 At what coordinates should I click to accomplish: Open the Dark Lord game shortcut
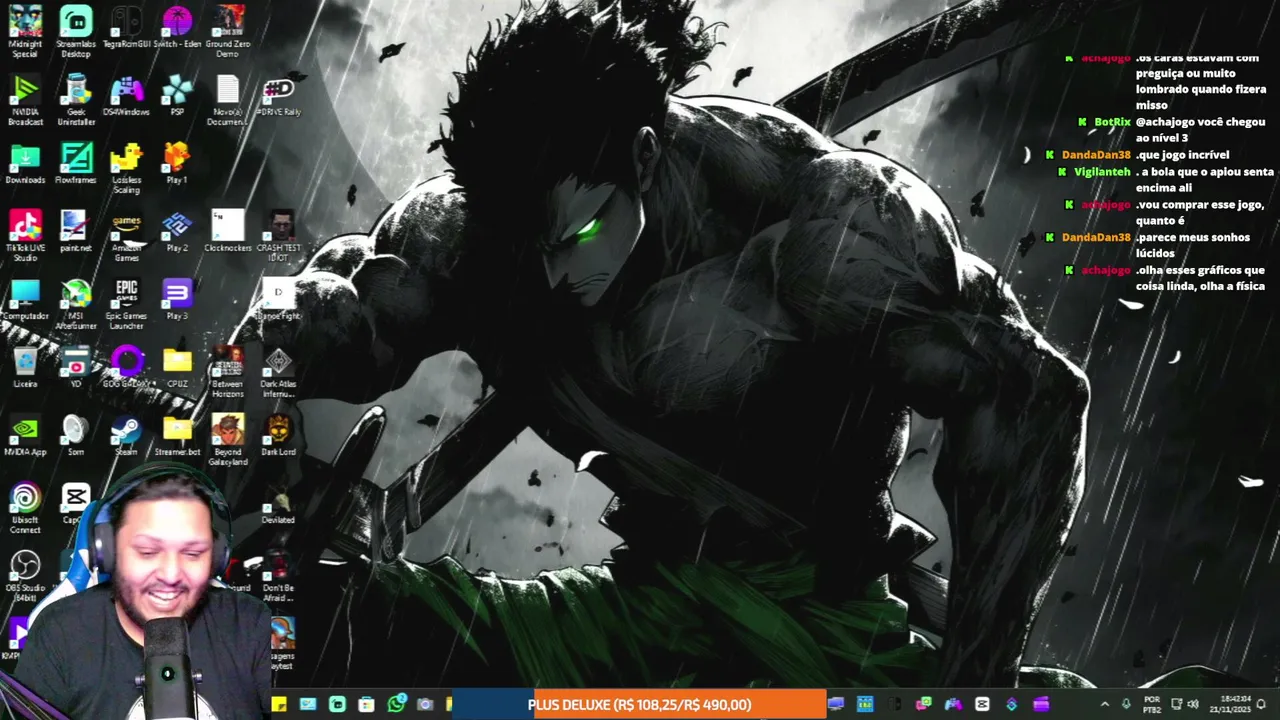tap(279, 436)
